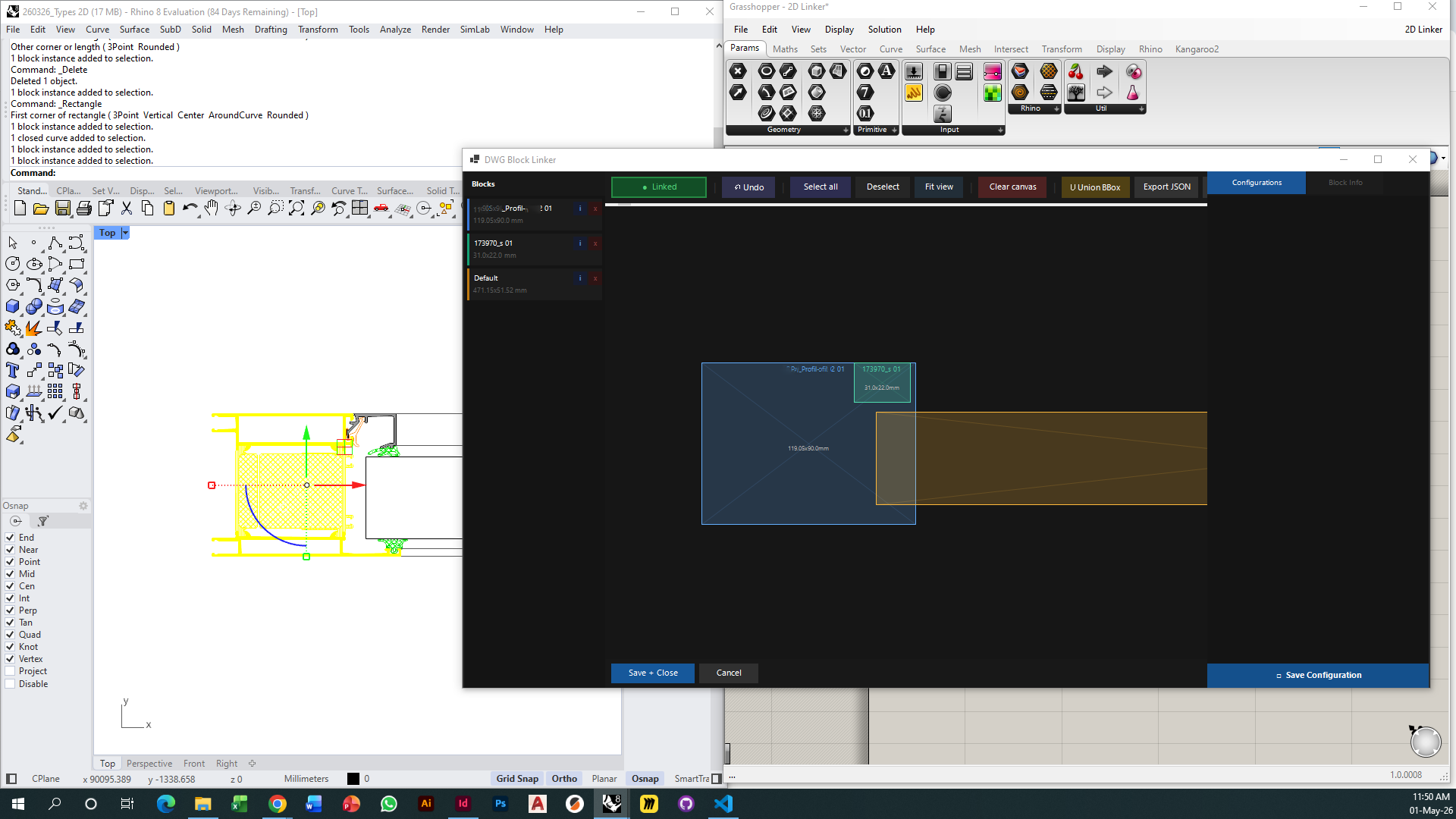
Task: Expand the Grasshopper Geometry panel plus
Action: [846, 130]
